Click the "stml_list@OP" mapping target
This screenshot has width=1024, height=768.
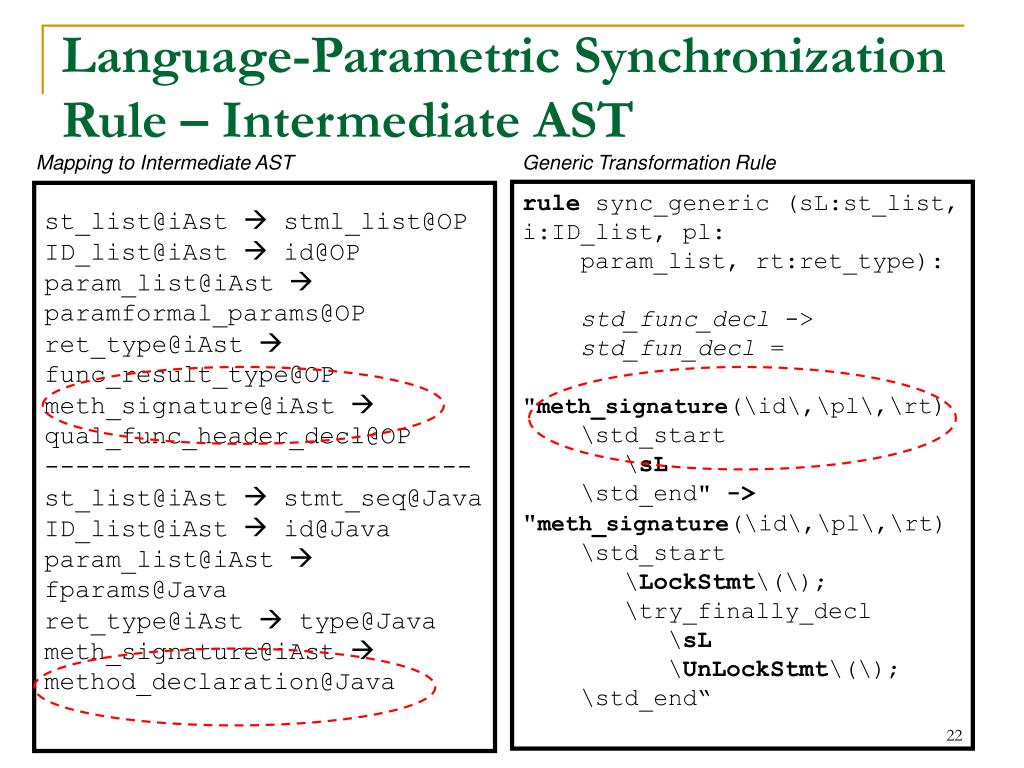(x=376, y=221)
